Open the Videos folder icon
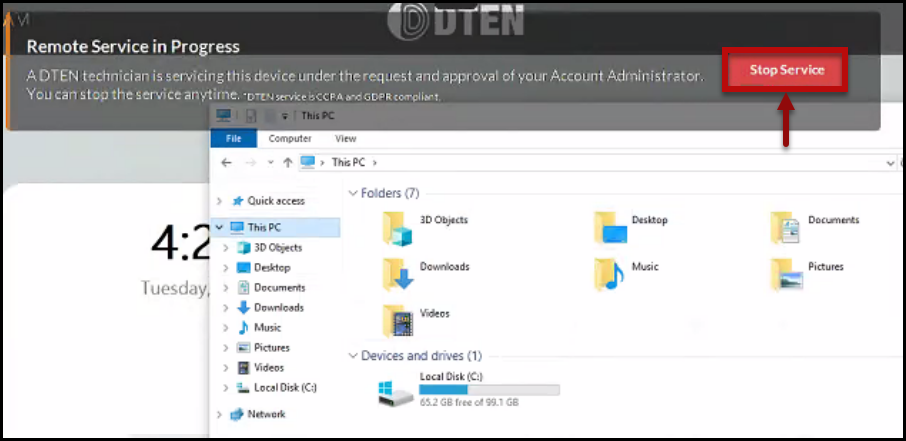This screenshot has height=441, width=906. click(x=398, y=321)
